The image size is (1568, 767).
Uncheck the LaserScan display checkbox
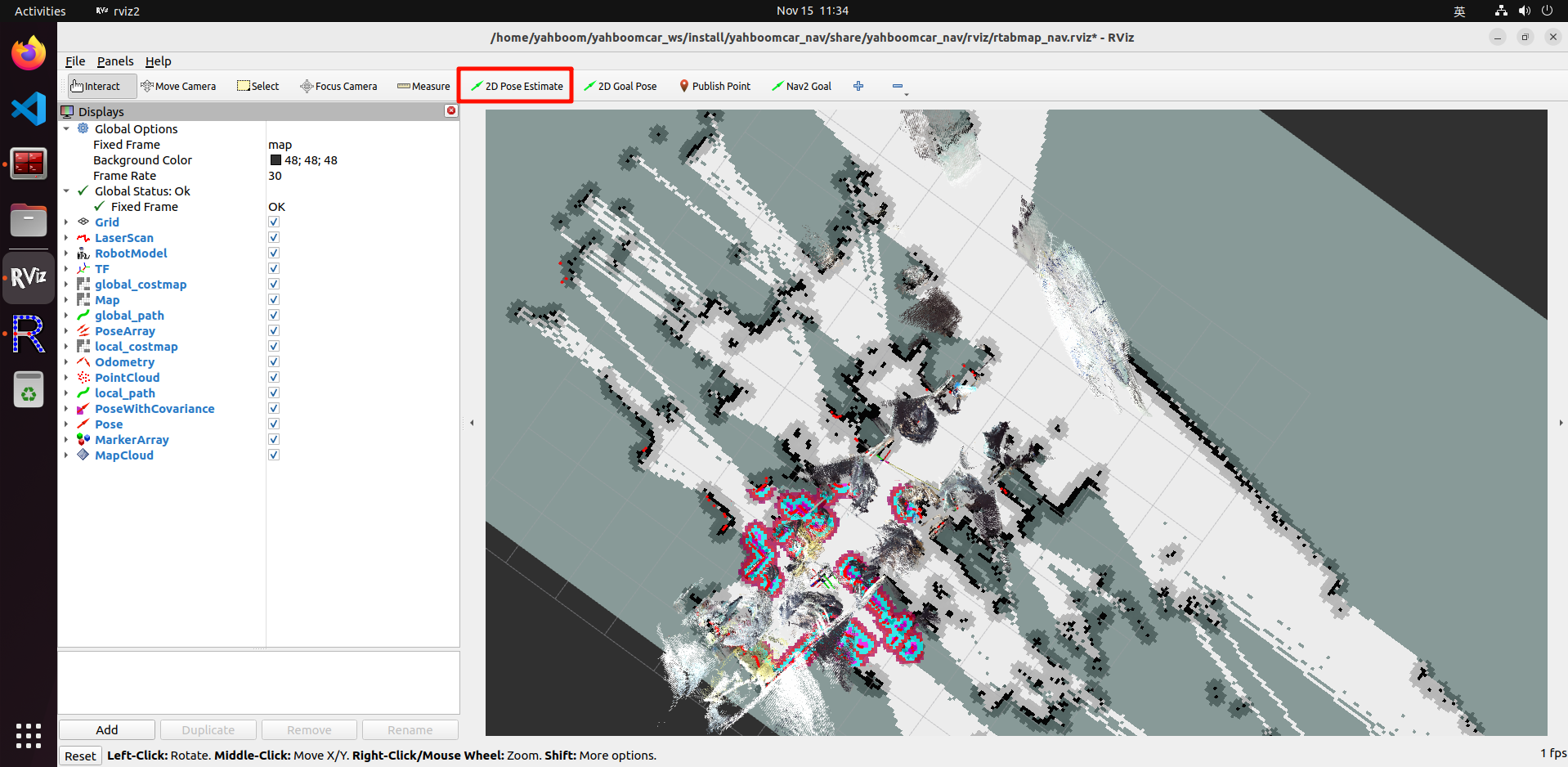click(274, 237)
